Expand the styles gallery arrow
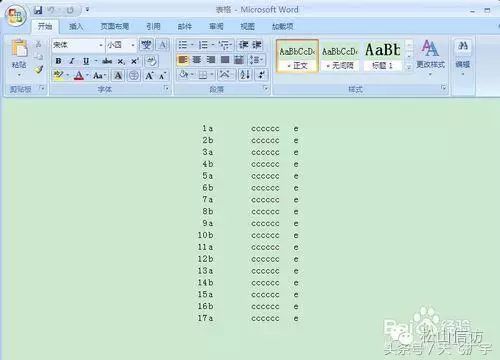Screen dimensions: 500x360 coord(409,67)
